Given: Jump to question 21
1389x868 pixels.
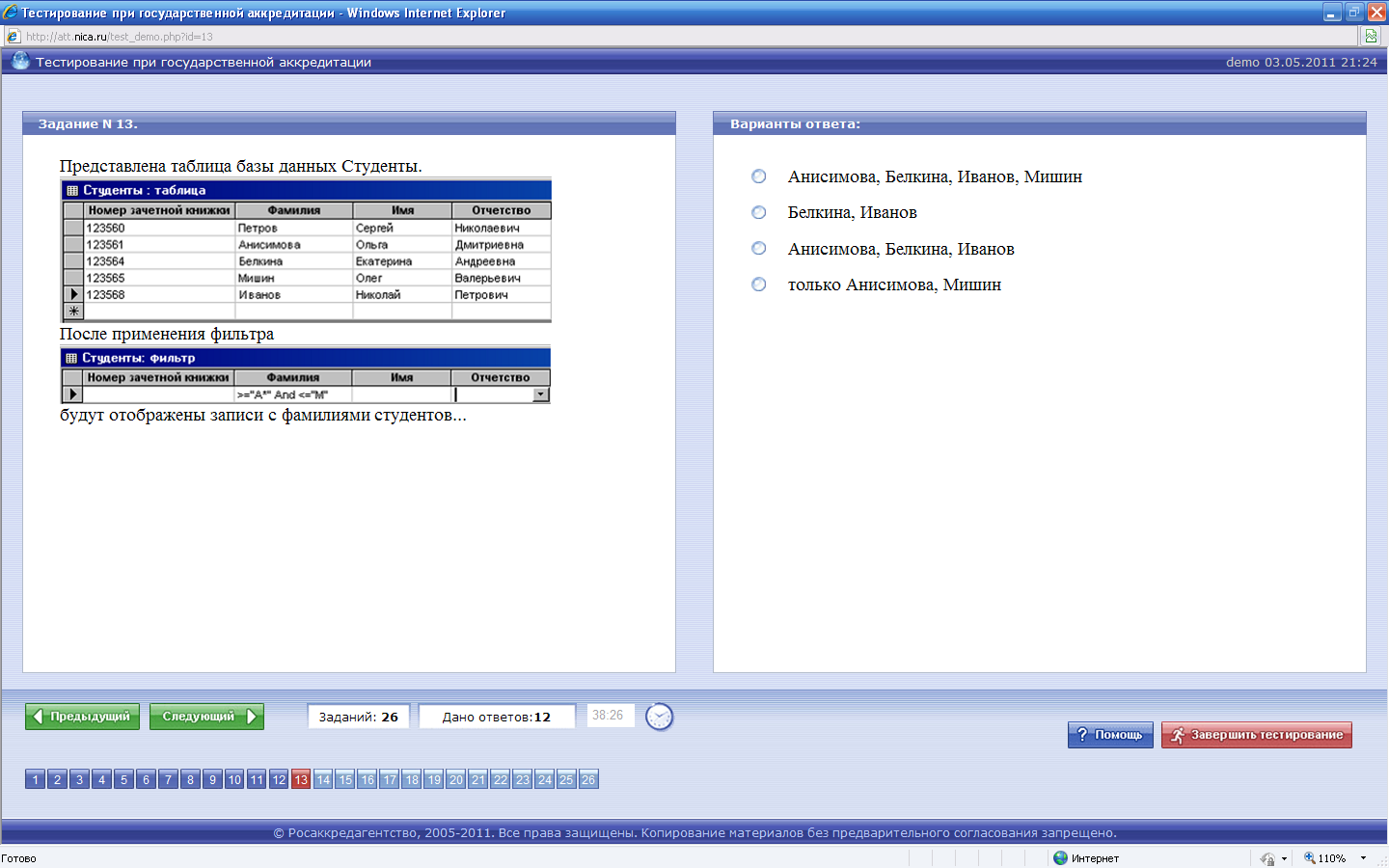Looking at the screenshot, I should 478,779.
